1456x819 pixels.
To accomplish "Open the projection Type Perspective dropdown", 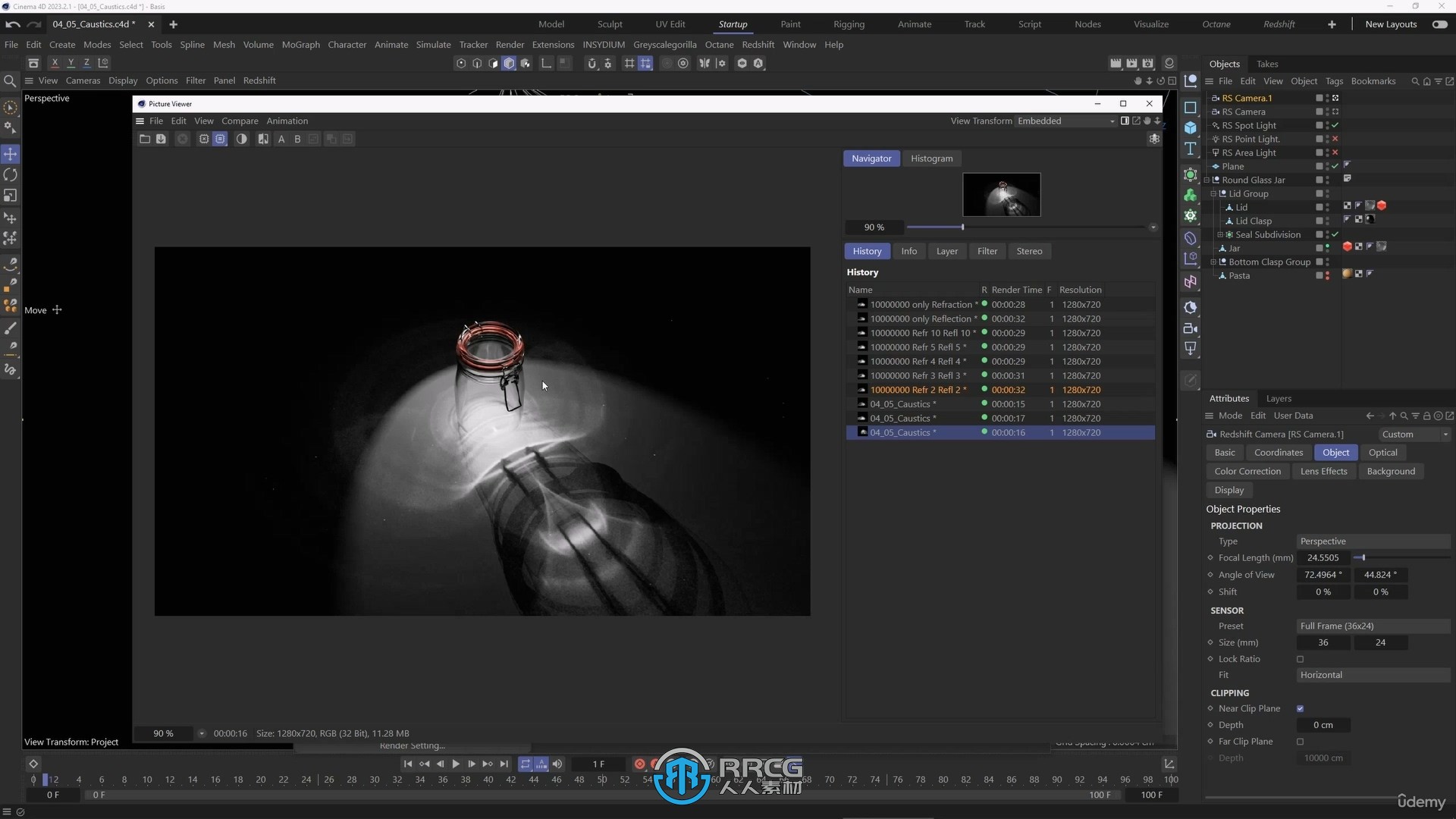I will [x=1373, y=541].
